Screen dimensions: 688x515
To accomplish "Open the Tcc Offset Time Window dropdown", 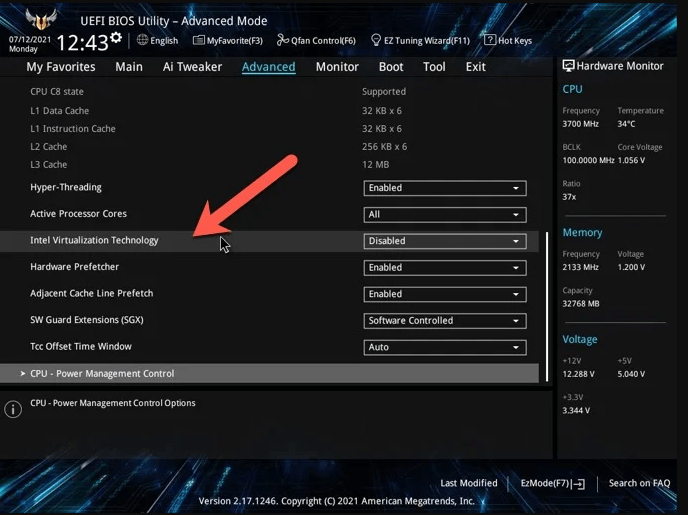I will (x=445, y=347).
